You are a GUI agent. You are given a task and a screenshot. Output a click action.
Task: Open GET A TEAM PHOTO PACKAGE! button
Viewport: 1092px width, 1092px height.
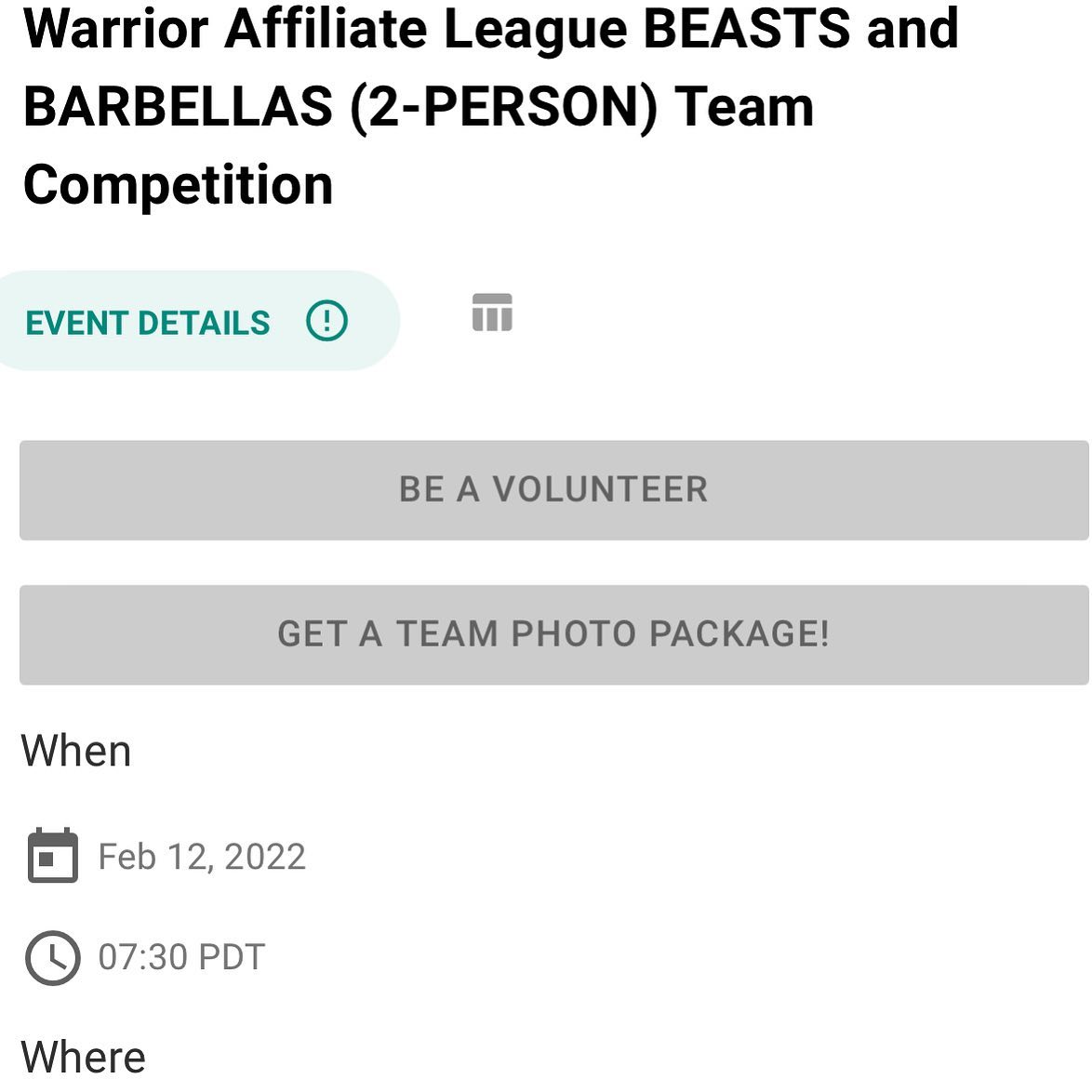[553, 634]
